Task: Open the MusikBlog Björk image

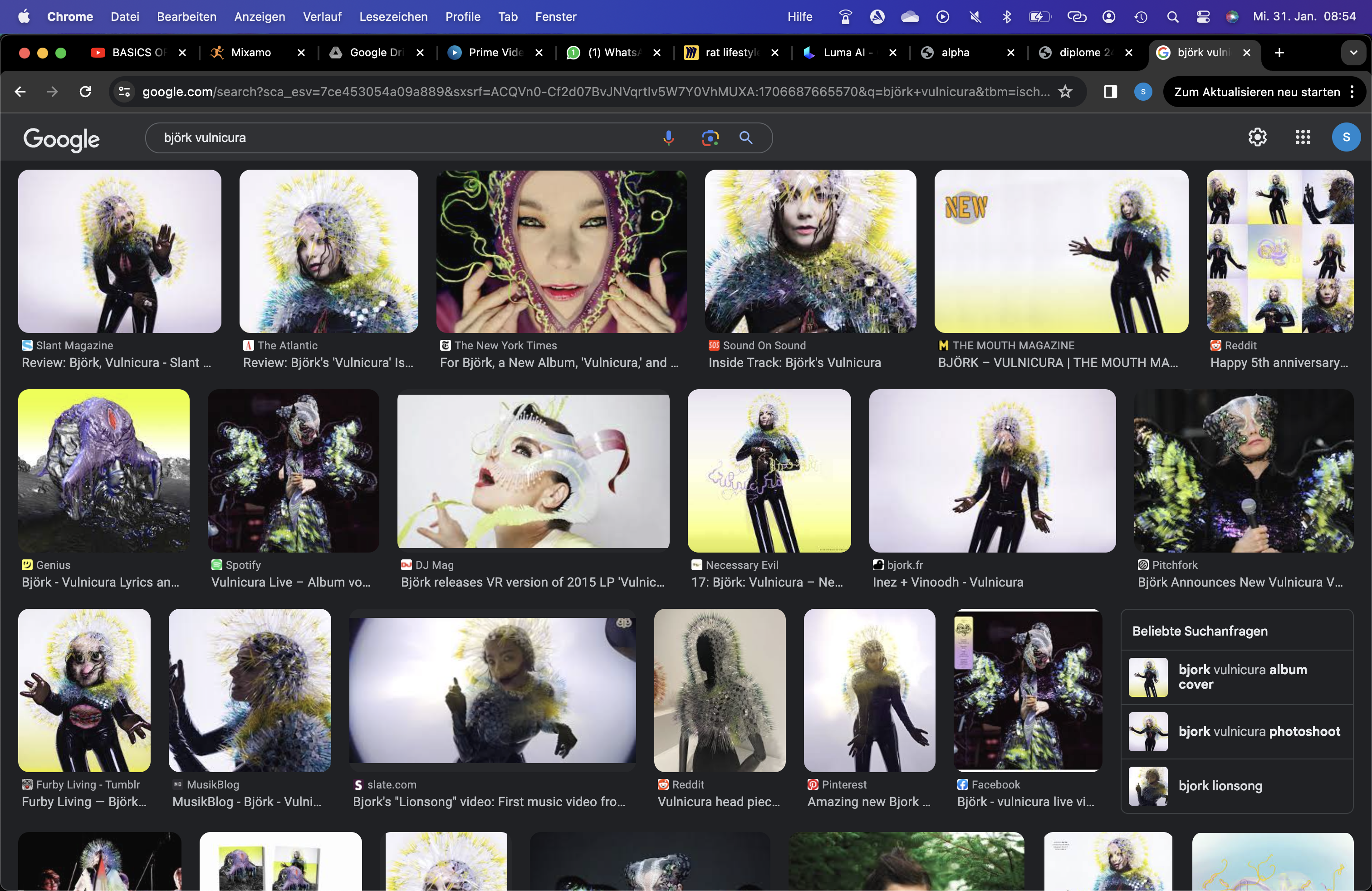Action: tap(250, 690)
